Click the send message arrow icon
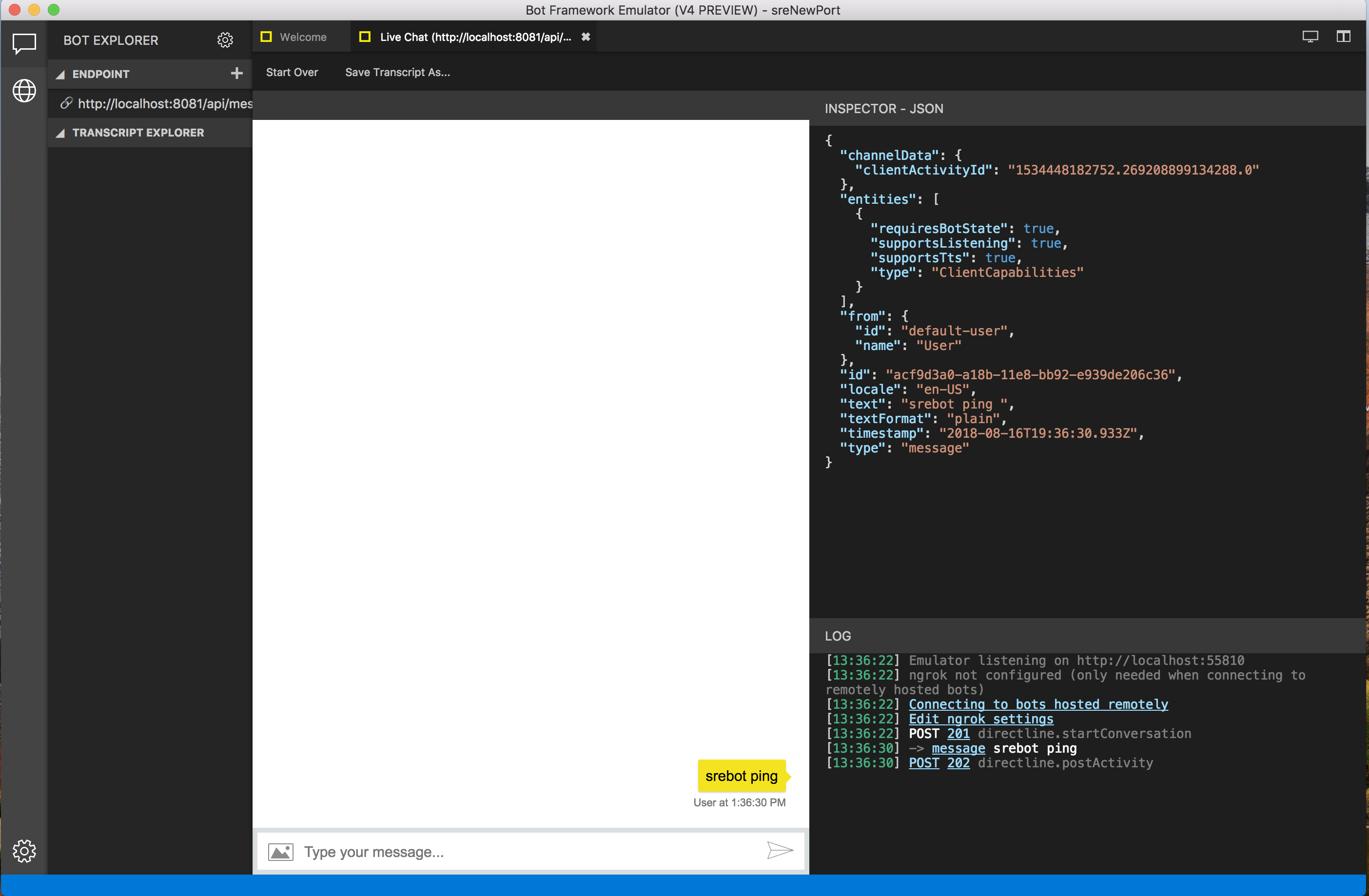The image size is (1369, 896). [780, 850]
